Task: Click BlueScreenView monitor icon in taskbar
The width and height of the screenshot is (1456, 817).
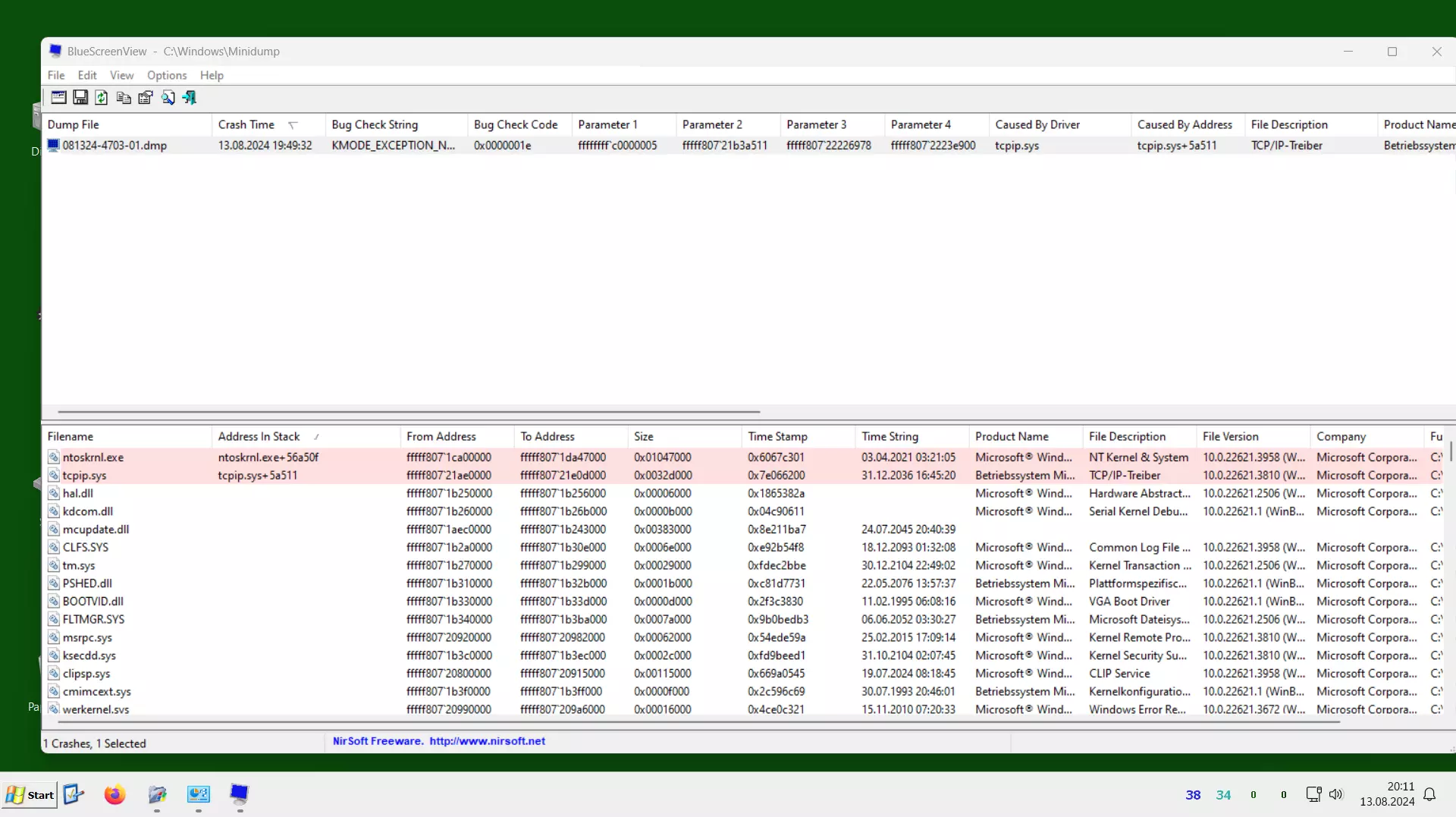Action: [240, 794]
